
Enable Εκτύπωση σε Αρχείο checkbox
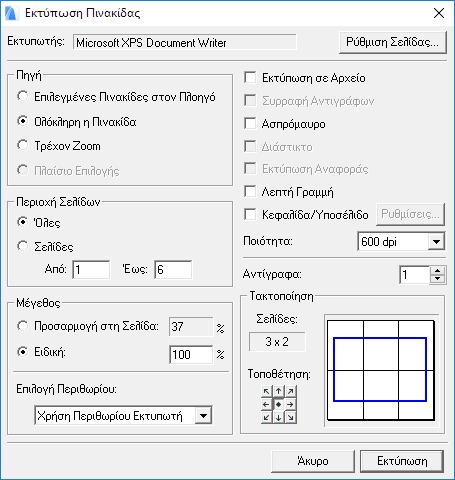click(250, 77)
